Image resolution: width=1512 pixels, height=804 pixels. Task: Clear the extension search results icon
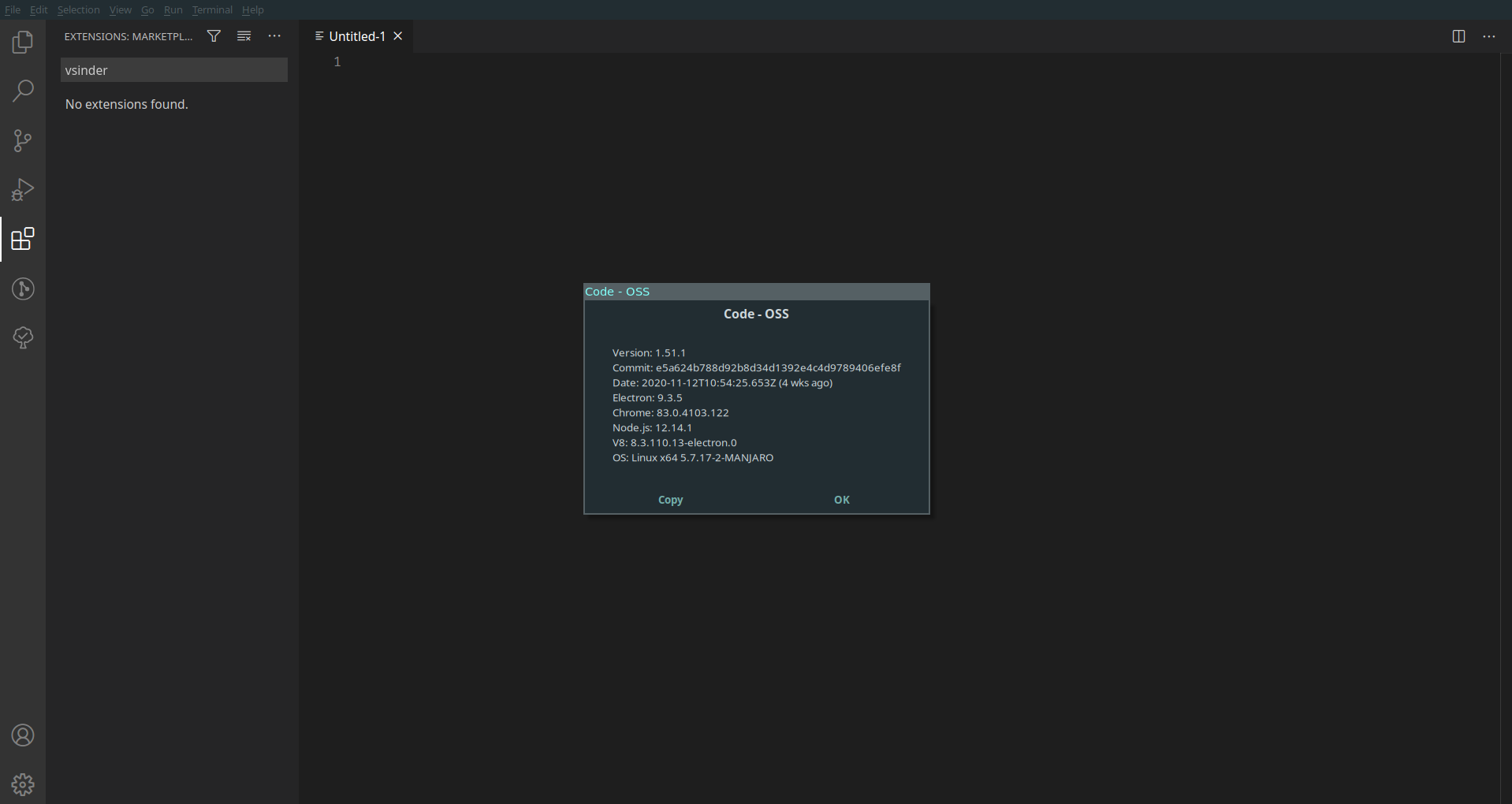tap(244, 35)
